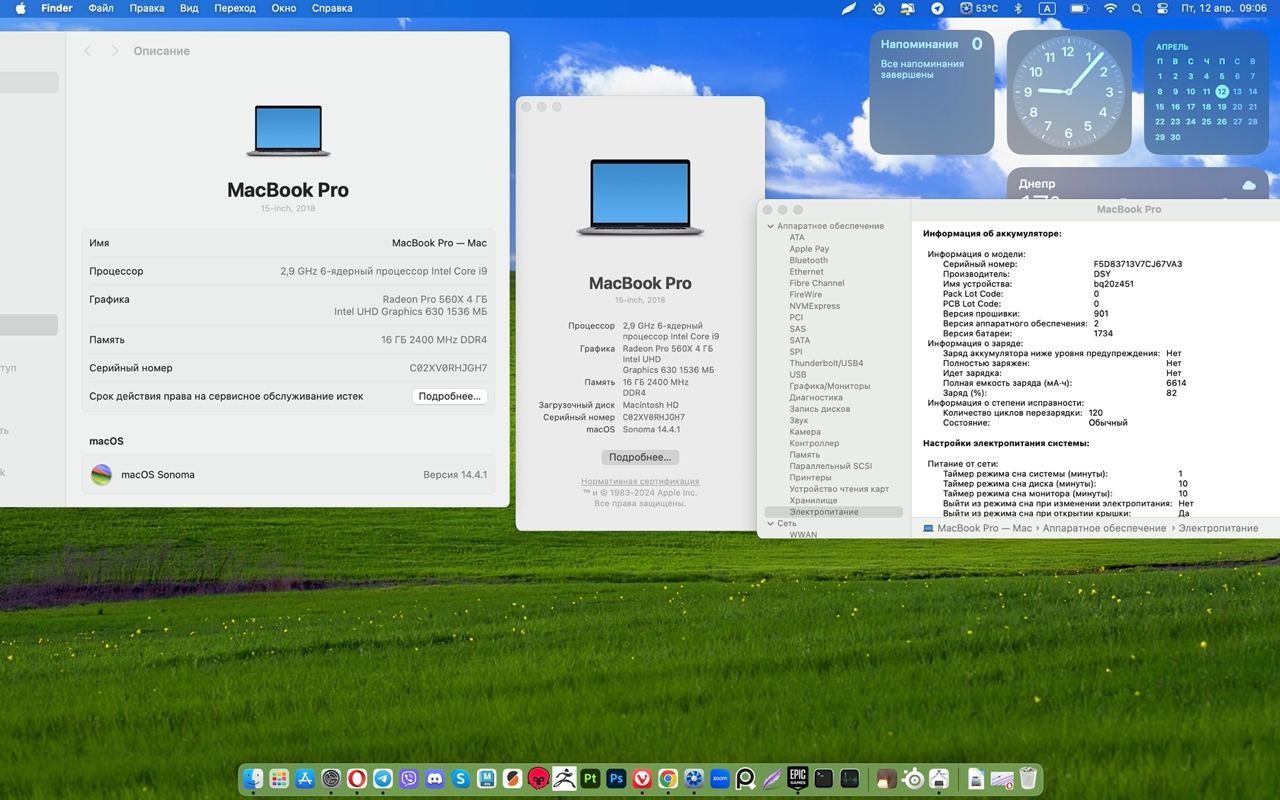Image resolution: width=1280 pixels, height=800 pixels.
Task: Open Spotlight search in menu bar
Action: point(1137,8)
